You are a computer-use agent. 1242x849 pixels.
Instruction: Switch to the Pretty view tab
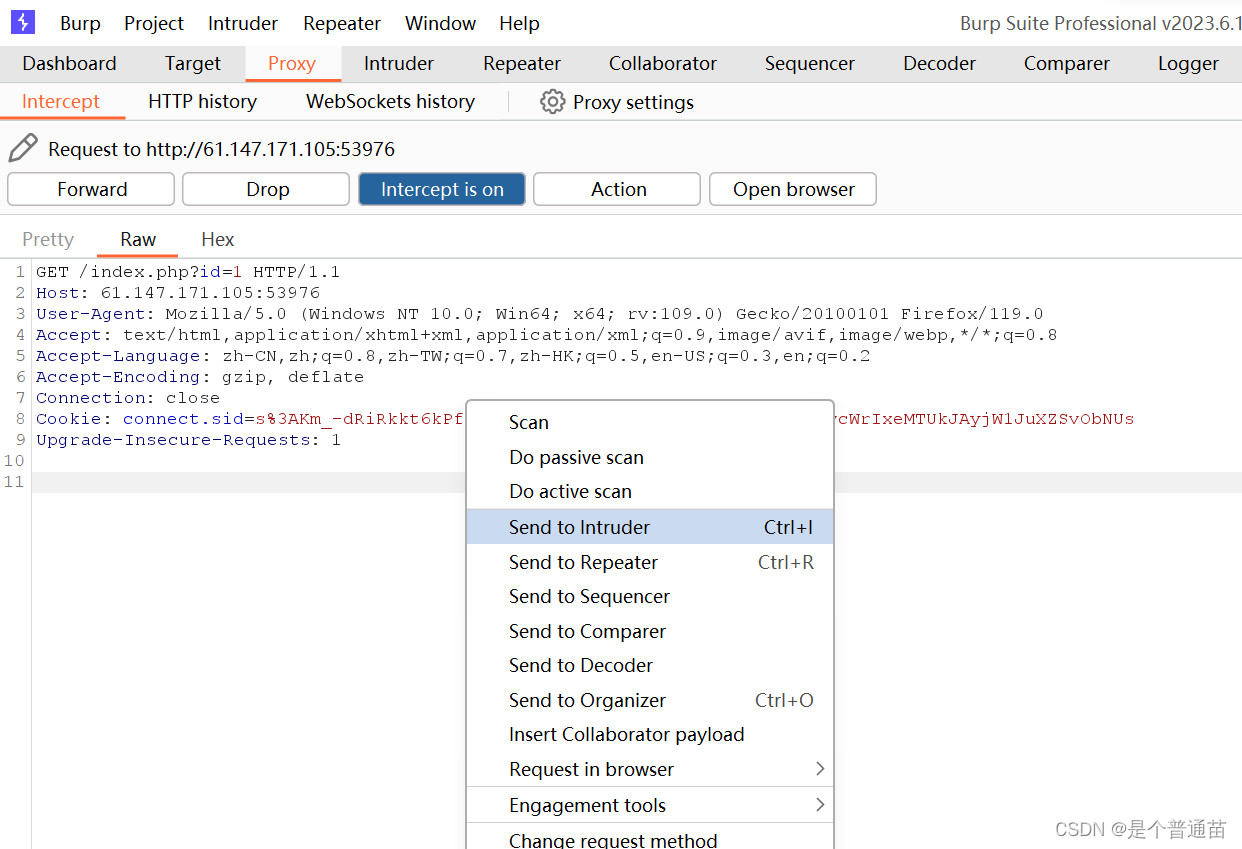48,239
